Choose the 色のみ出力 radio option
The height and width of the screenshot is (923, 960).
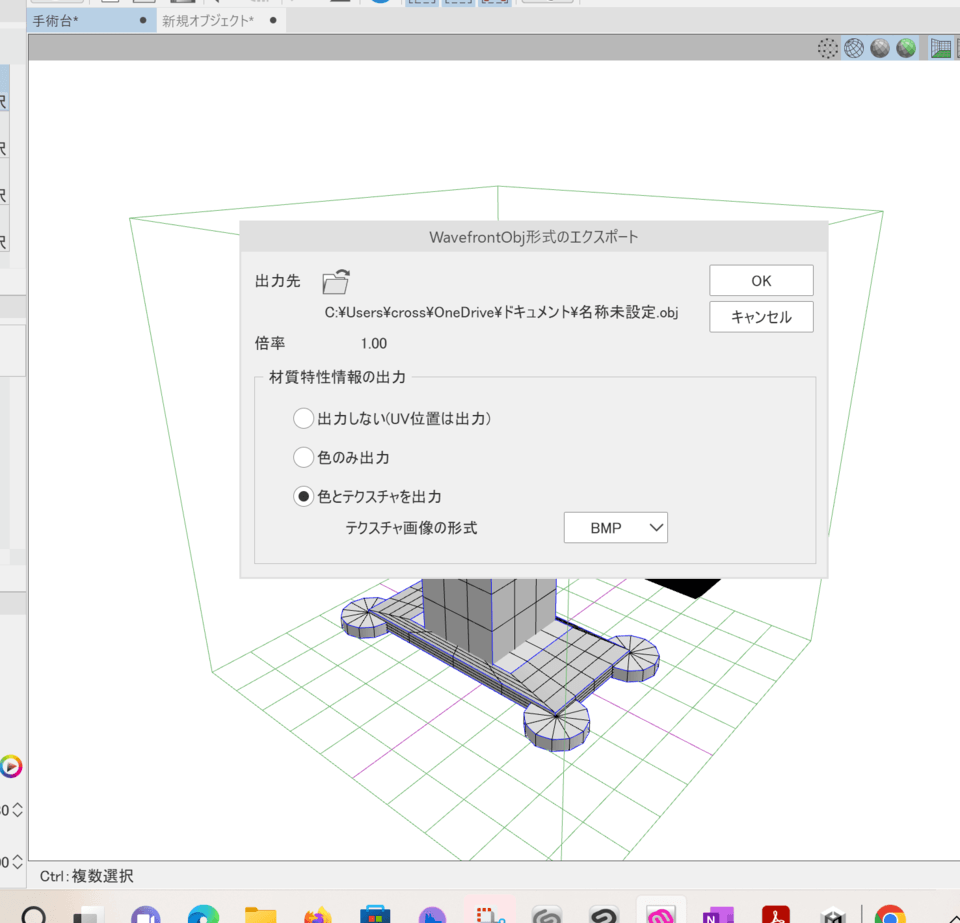tap(303, 457)
